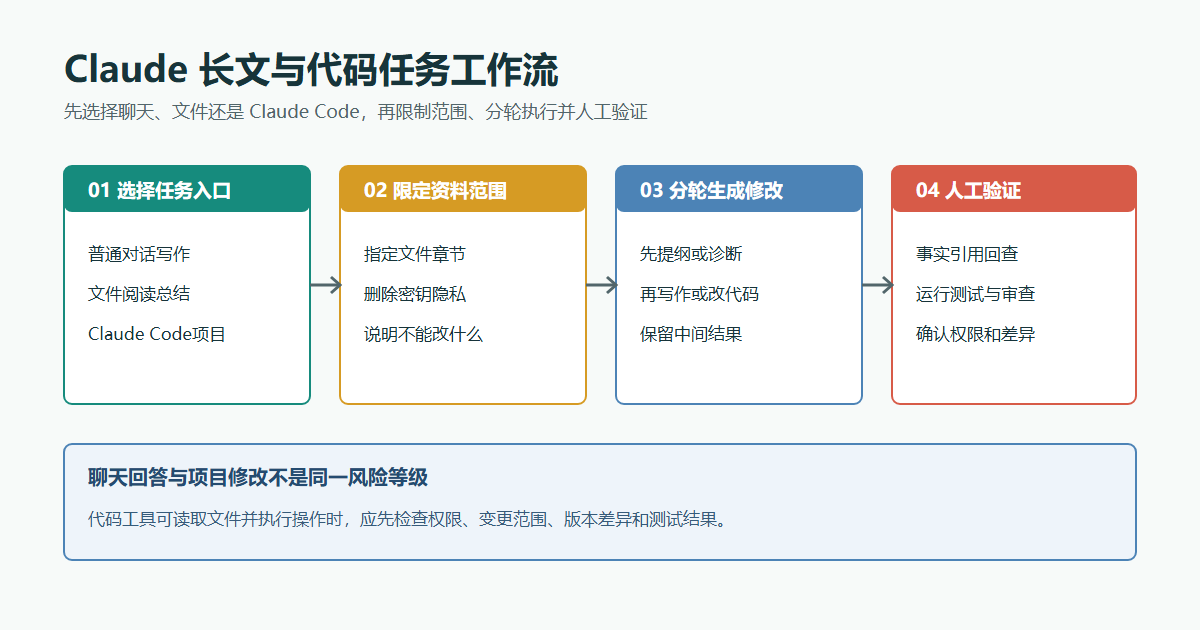Image resolution: width=1200 pixels, height=630 pixels.
Task: Click the note text starting with '代码工具可读取文件'
Action: click(407, 519)
